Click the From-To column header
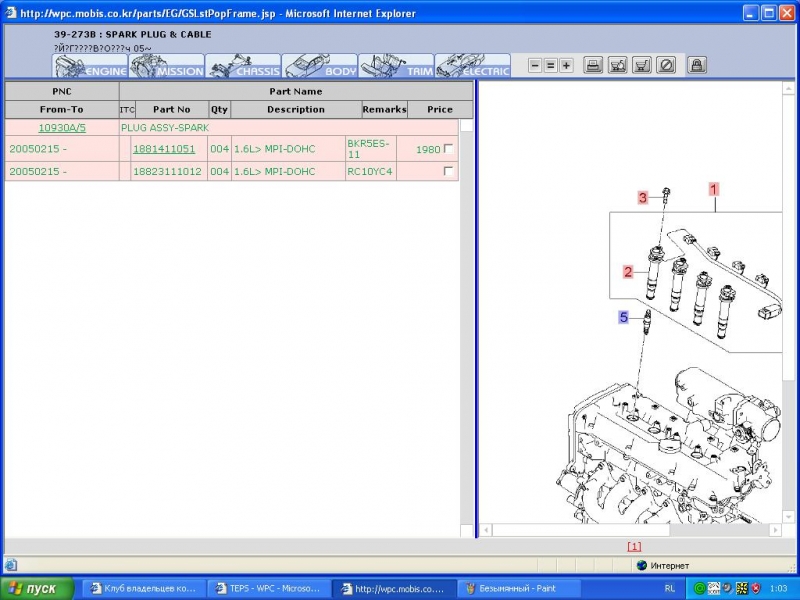 pyautogui.click(x=62, y=109)
